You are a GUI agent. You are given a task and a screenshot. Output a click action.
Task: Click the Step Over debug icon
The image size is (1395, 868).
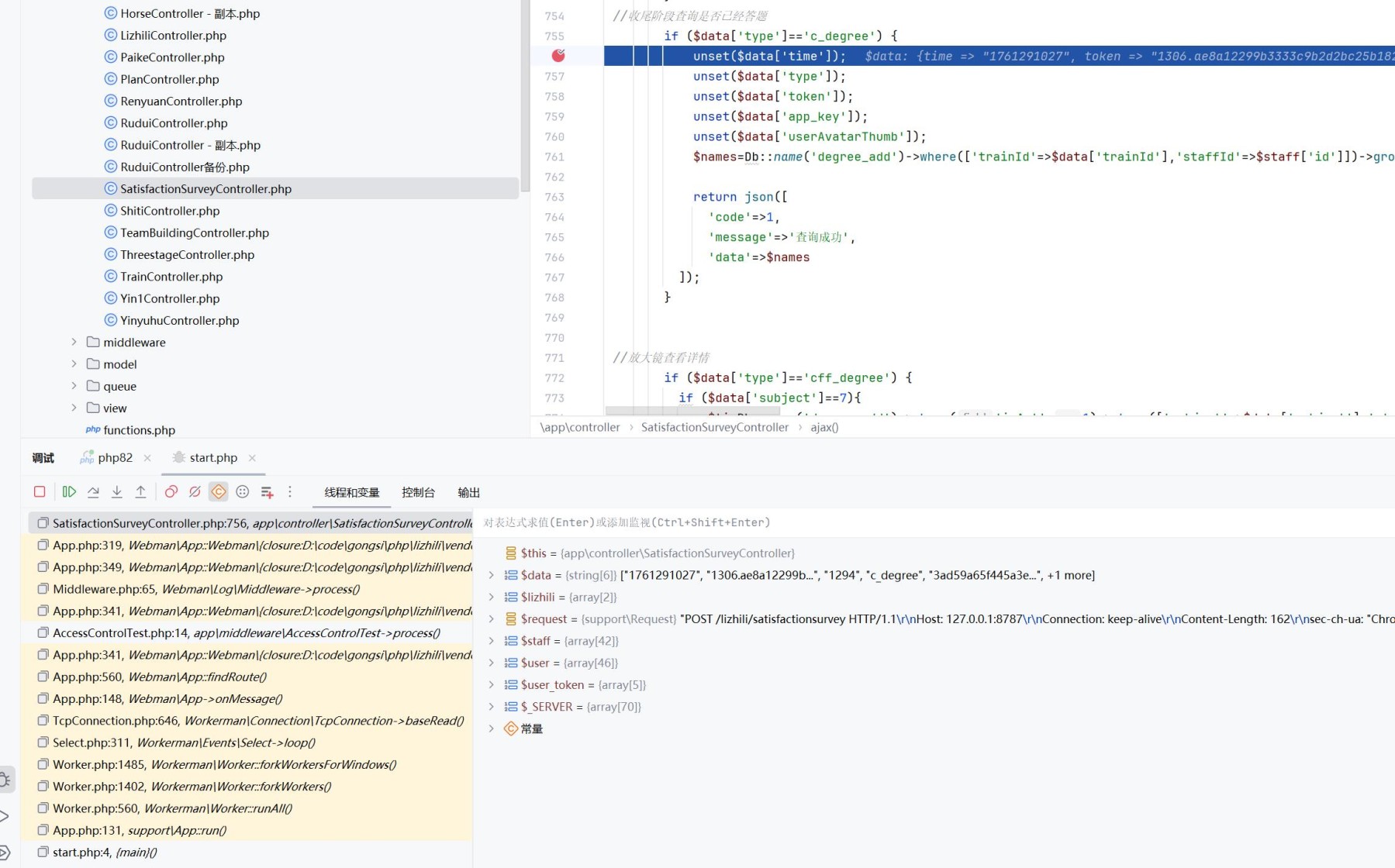[x=93, y=492]
